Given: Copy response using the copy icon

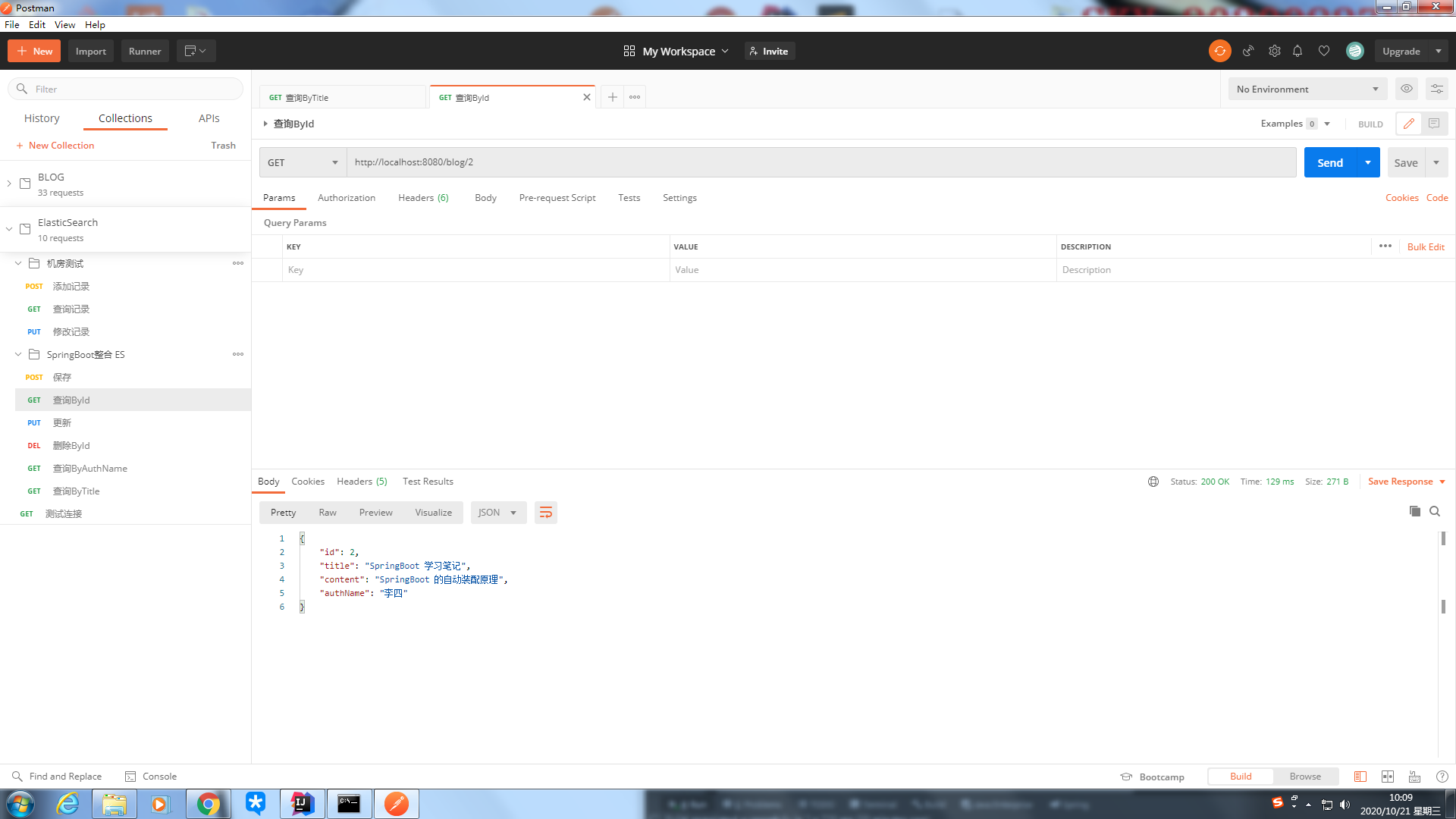Looking at the screenshot, I should [1414, 511].
